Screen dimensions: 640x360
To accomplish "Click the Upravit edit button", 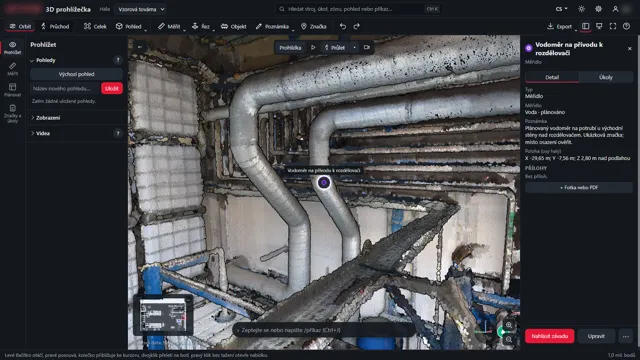I will point(596,336).
